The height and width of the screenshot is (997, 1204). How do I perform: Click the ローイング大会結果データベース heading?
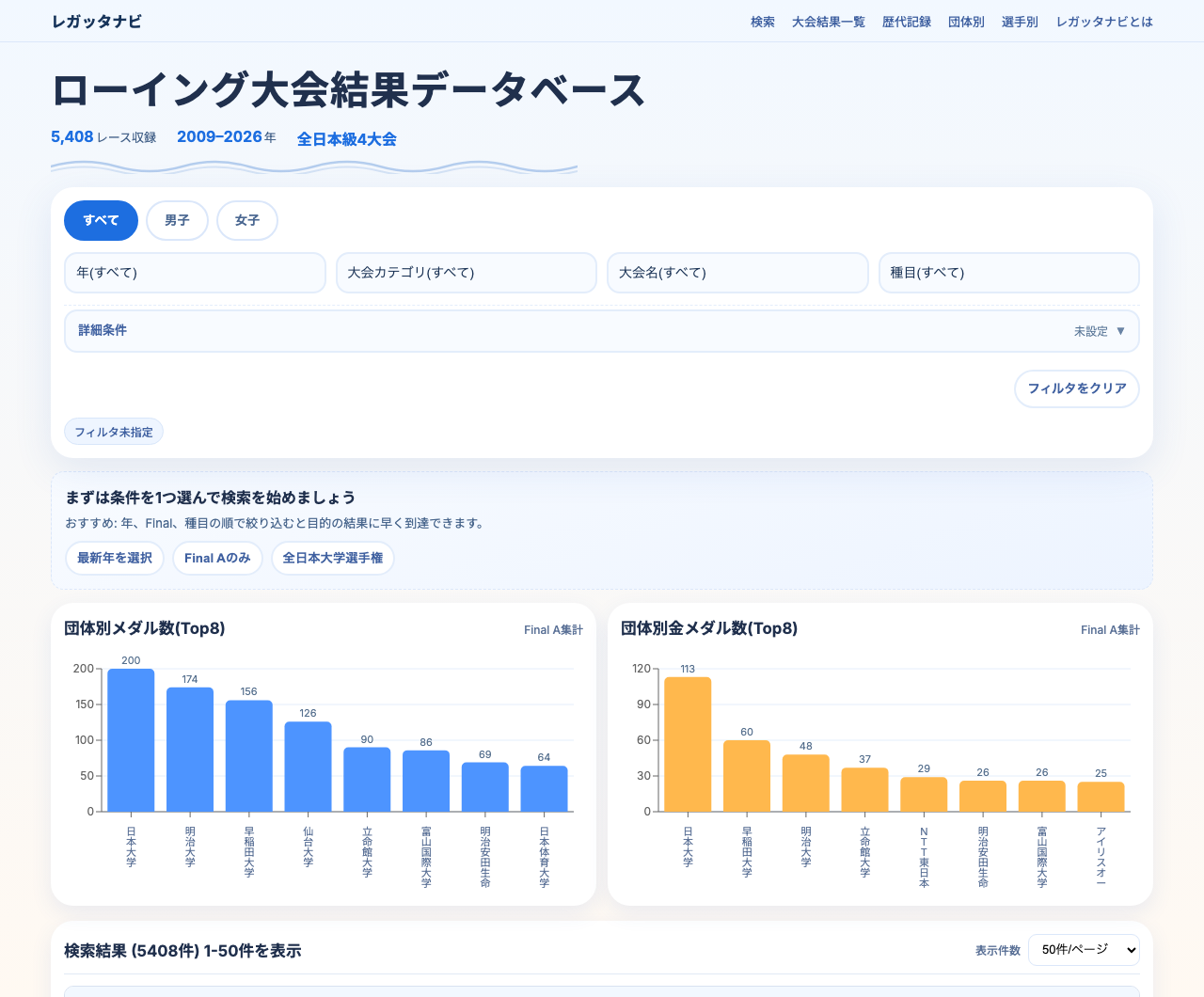point(348,90)
